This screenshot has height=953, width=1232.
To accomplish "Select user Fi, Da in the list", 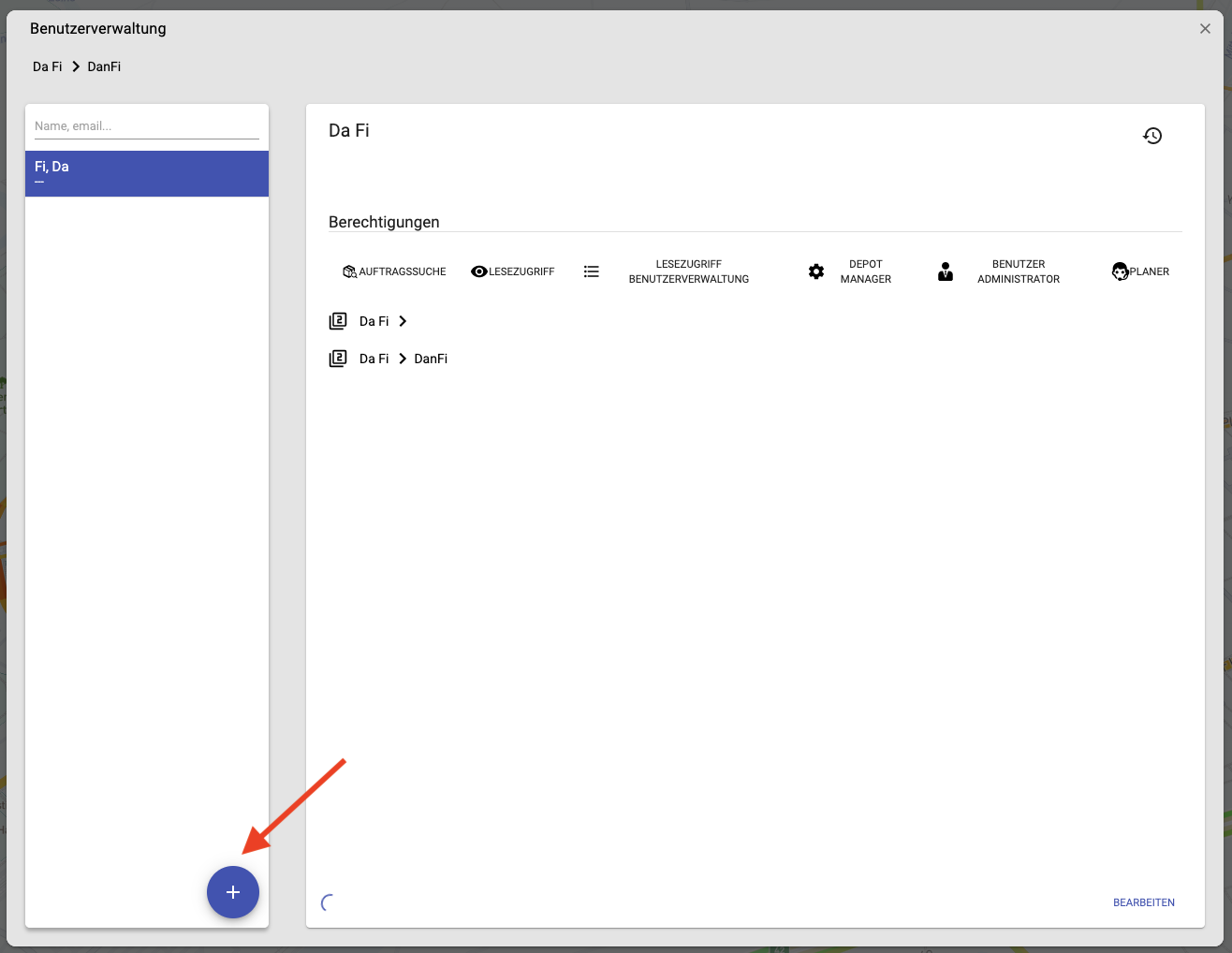I will (x=146, y=173).
